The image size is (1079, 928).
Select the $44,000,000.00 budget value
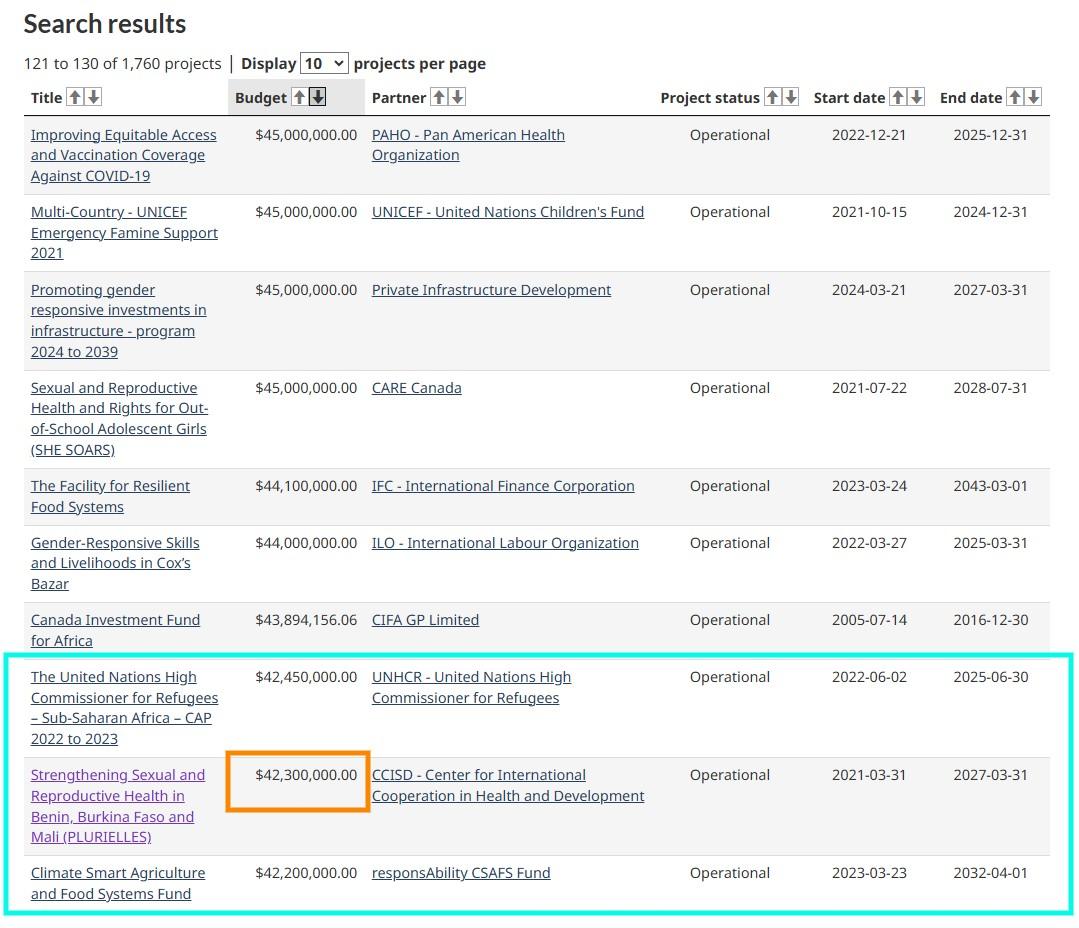pos(306,543)
